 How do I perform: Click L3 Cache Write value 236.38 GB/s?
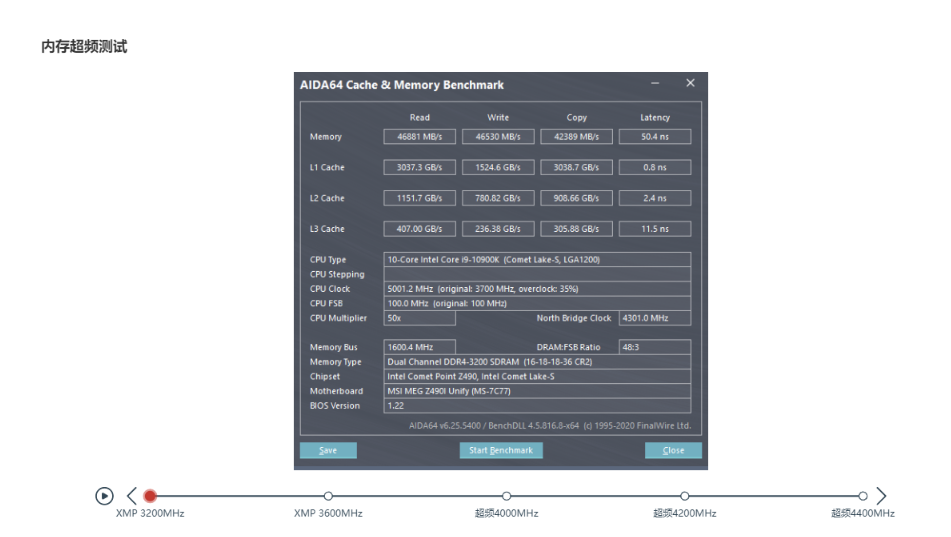(498, 229)
